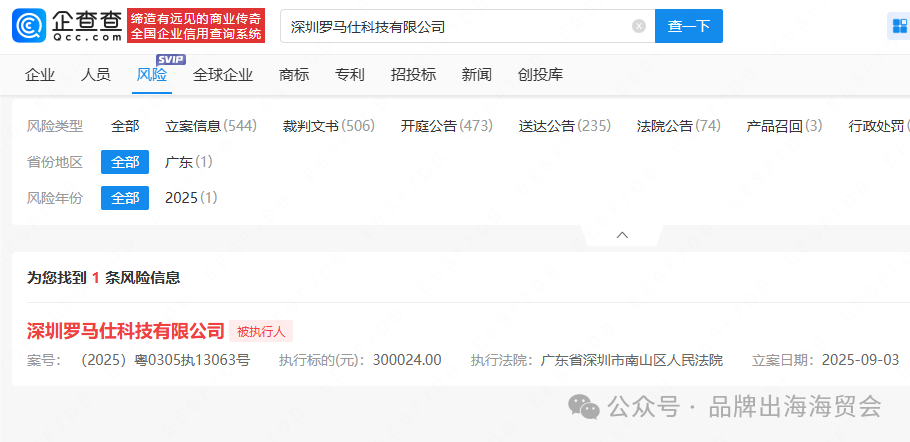Filter by 产品召回 (3)
910x442 pixels.
click(784, 126)
